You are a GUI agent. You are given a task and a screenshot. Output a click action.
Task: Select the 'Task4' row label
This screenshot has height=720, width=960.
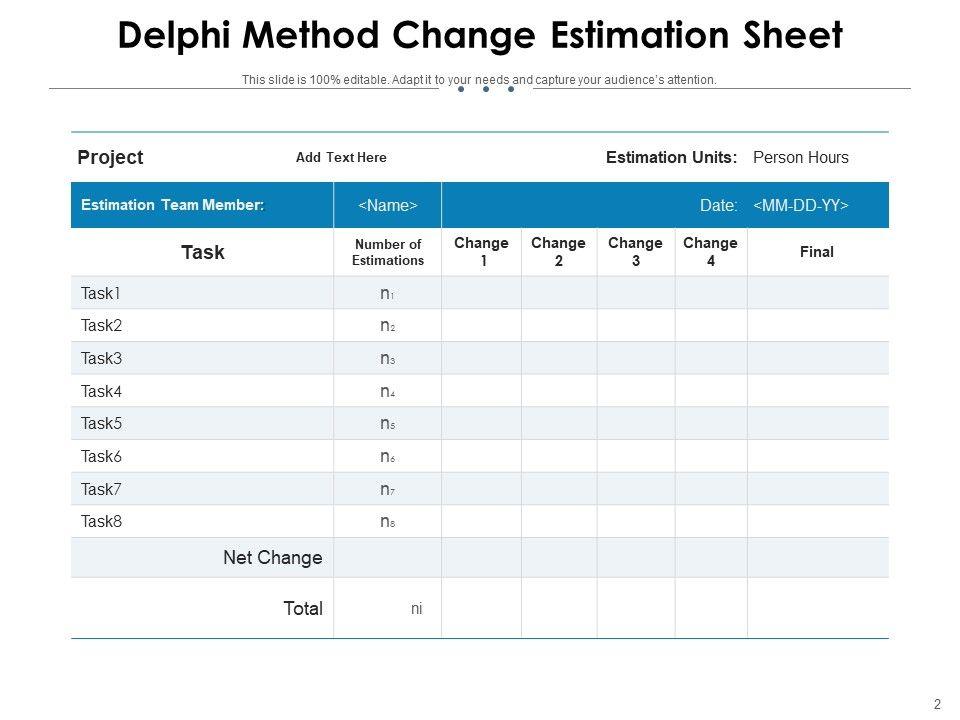pyautogui.click(x=101, y=392)
